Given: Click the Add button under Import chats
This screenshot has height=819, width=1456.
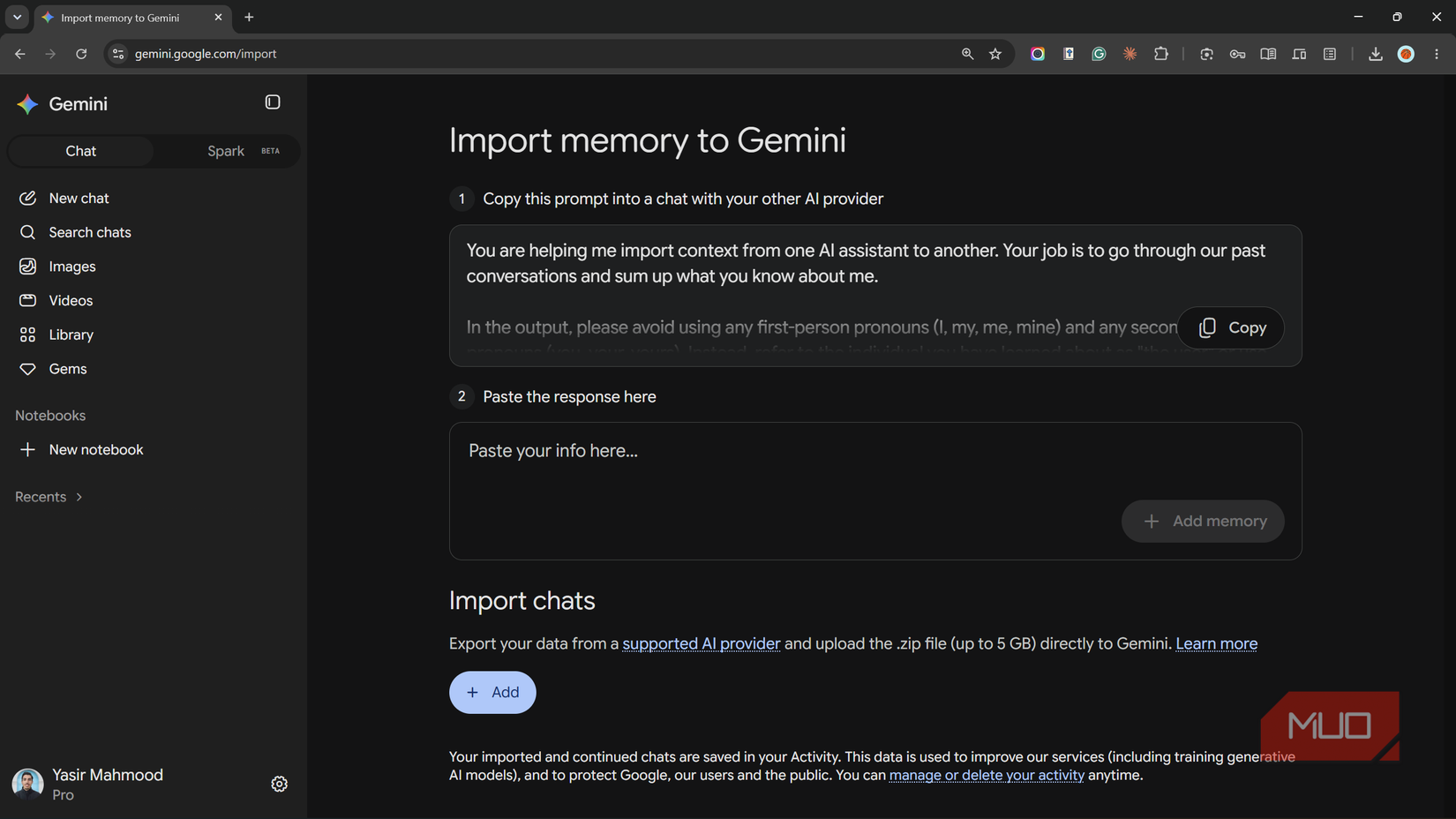Looking at the screenshot, I should (x=492, y=693).
